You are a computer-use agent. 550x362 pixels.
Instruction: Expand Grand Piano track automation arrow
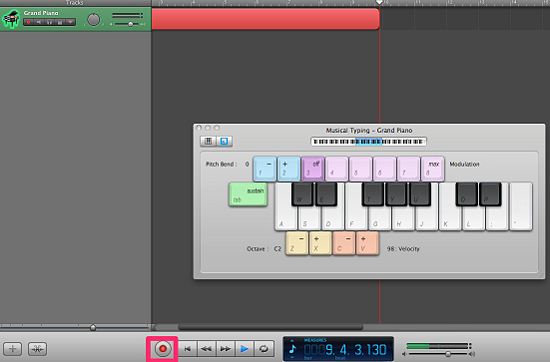71,22
